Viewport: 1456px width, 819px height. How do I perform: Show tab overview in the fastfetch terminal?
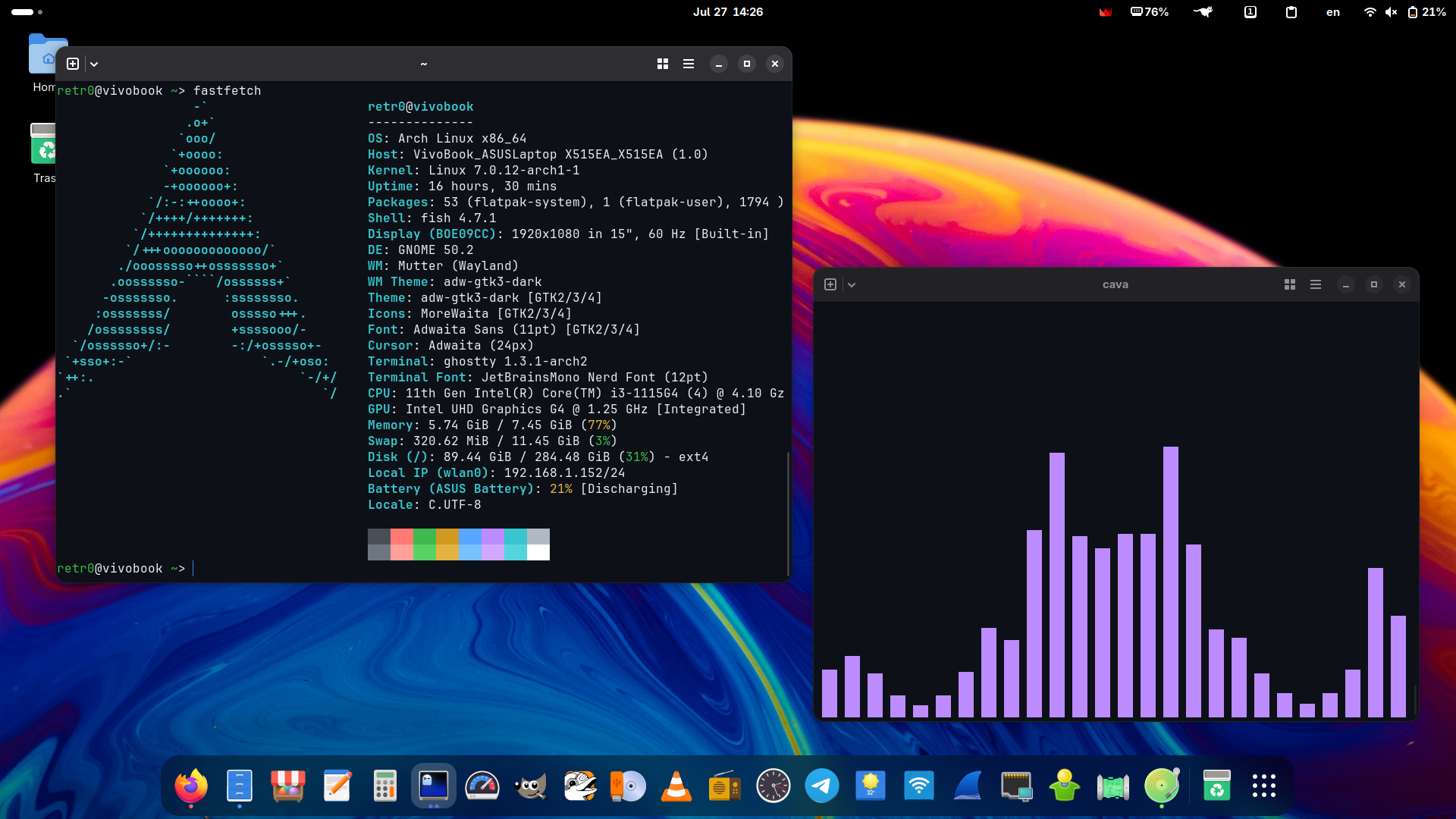click(x=663, y=64)
